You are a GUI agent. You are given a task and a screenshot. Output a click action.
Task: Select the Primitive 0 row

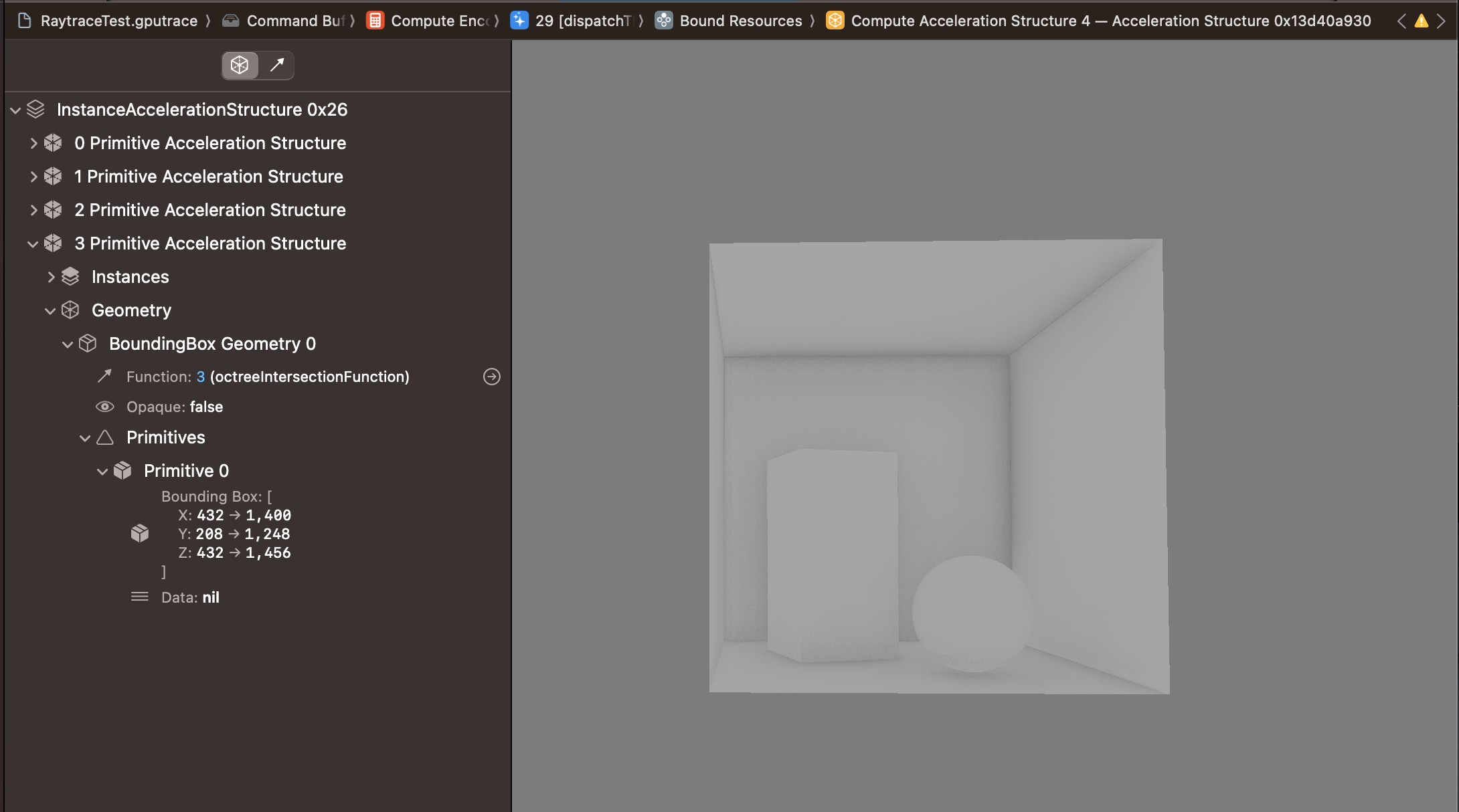coord(186,471)
